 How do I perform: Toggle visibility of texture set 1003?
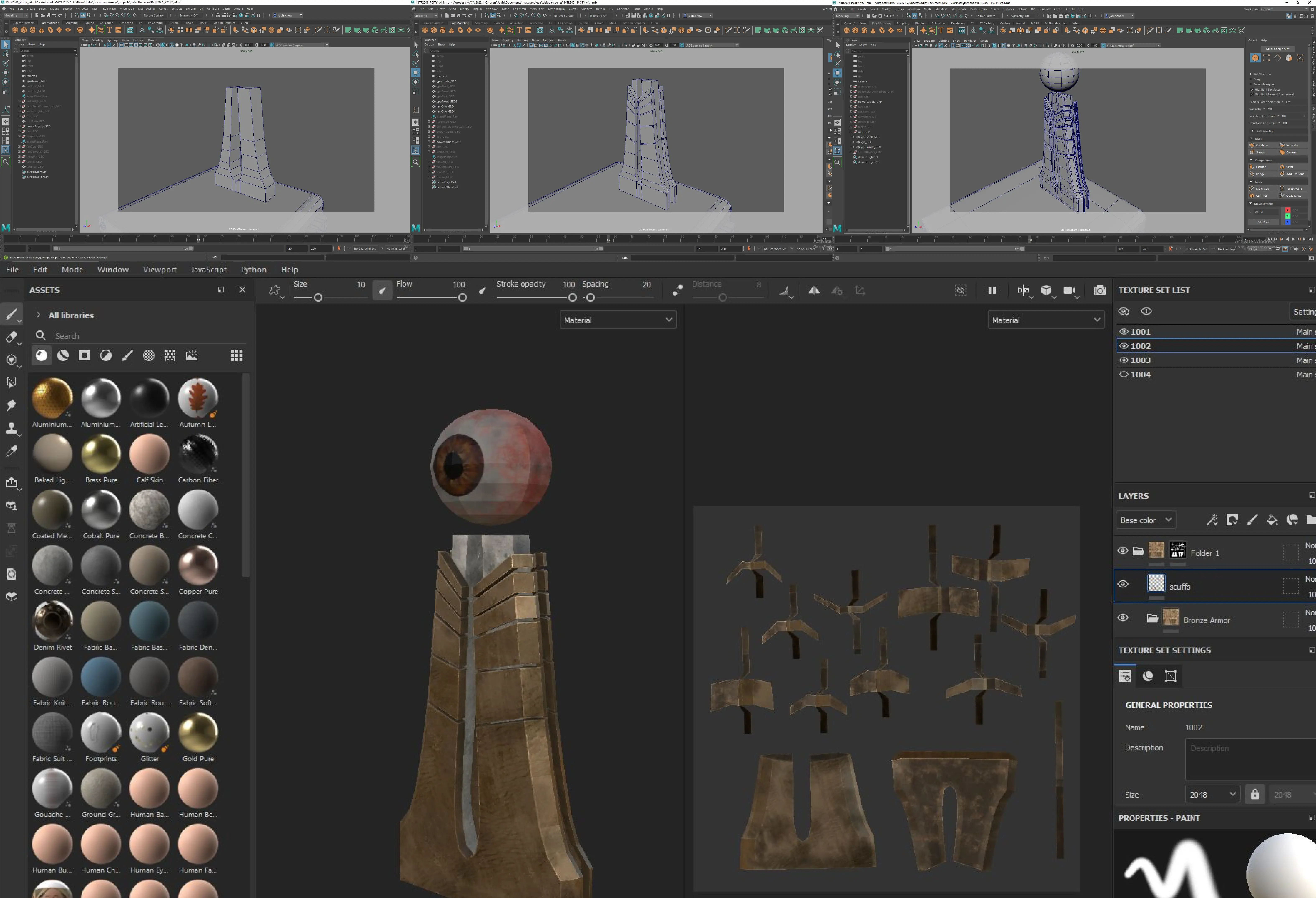pos(1124,360)
